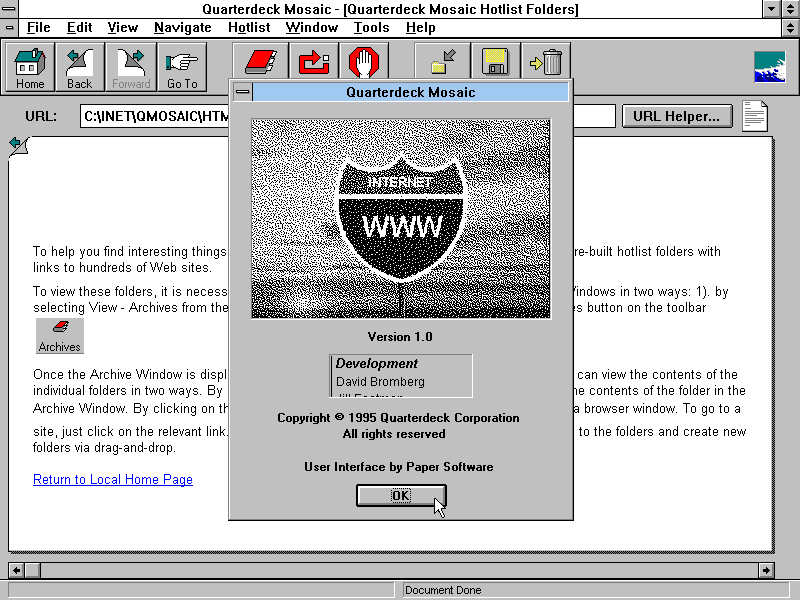Click the trash can toolbar icon
Screen dimensions: 800x600
(546, 62)
